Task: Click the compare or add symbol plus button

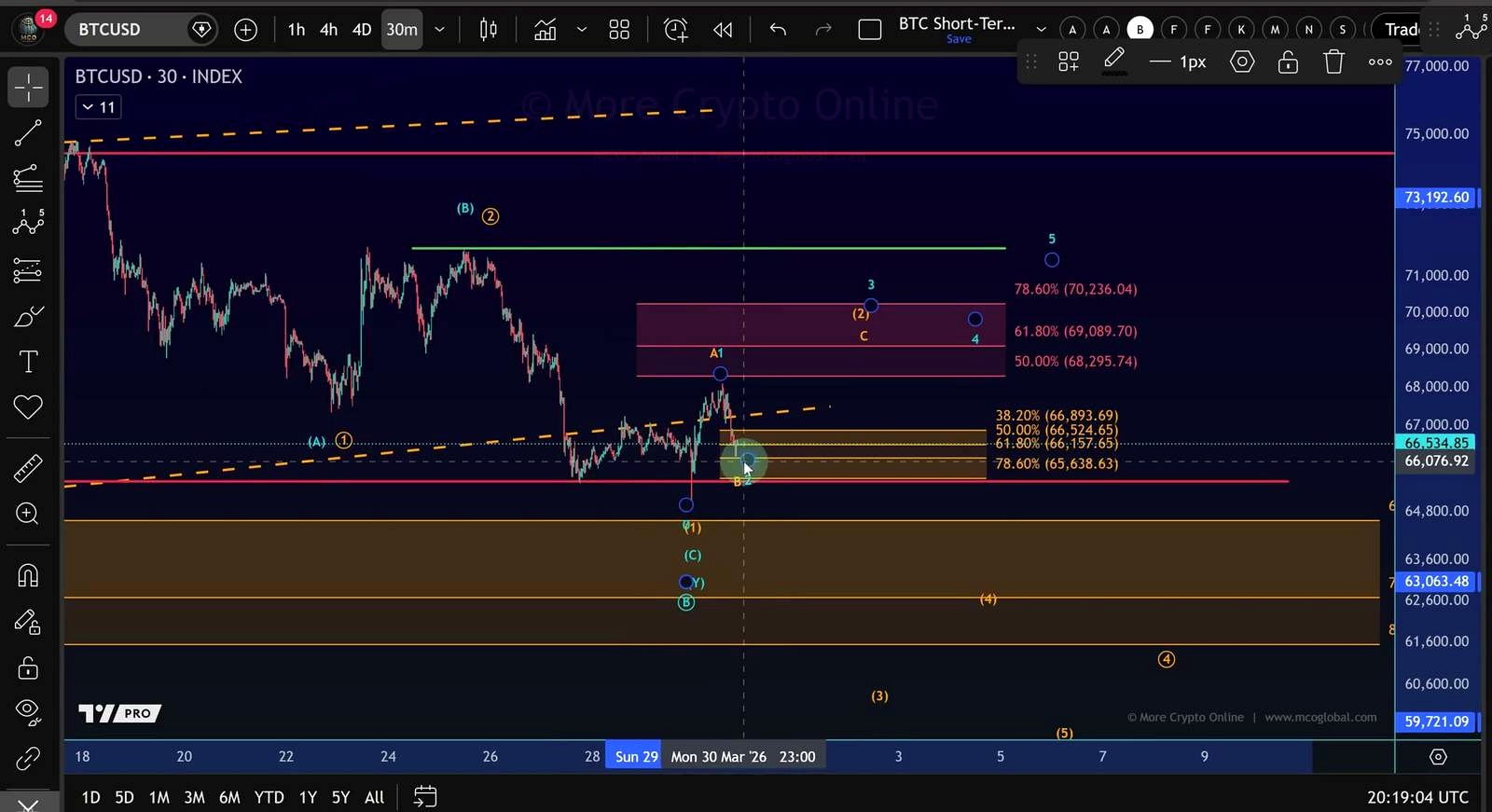Action: tap(245, 30)
